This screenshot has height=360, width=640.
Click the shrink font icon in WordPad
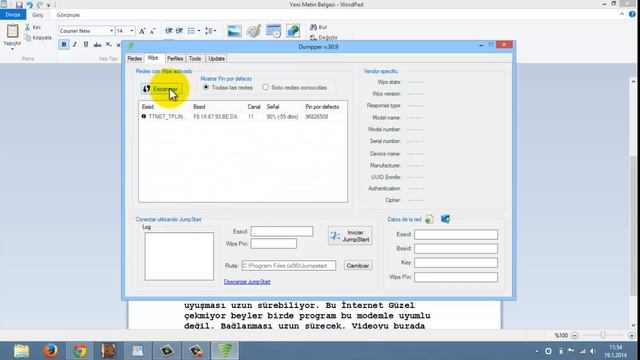[x=153, y=31]
